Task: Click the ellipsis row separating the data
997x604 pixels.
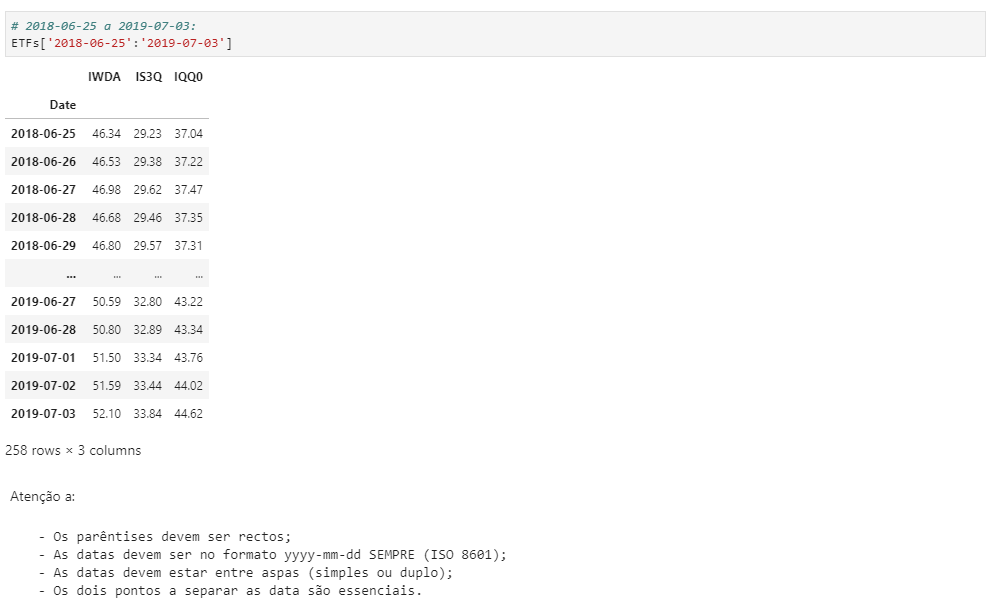Action: (70, 273)
